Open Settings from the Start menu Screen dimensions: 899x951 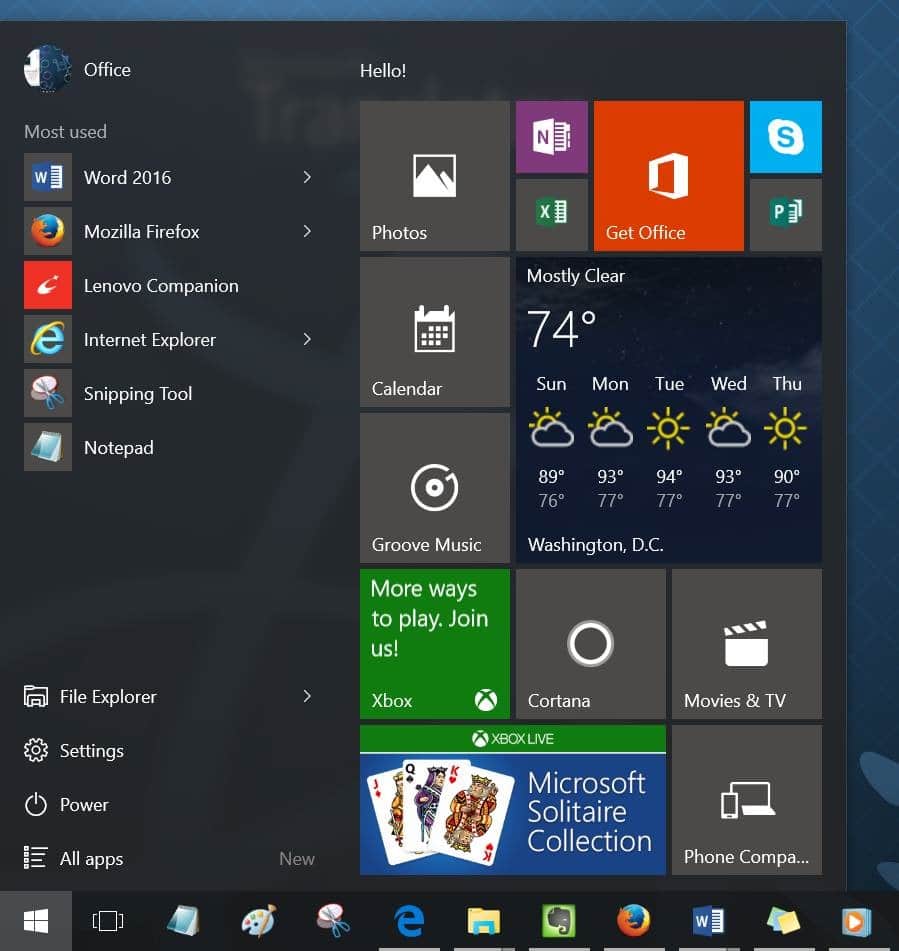(93, 750)
